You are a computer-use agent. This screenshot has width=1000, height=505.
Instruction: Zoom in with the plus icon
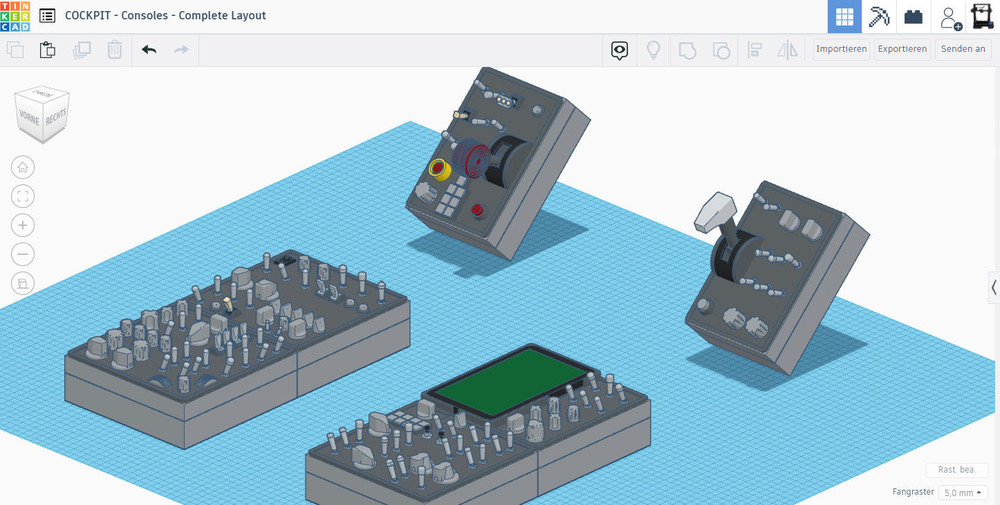[x=24, y=225]
